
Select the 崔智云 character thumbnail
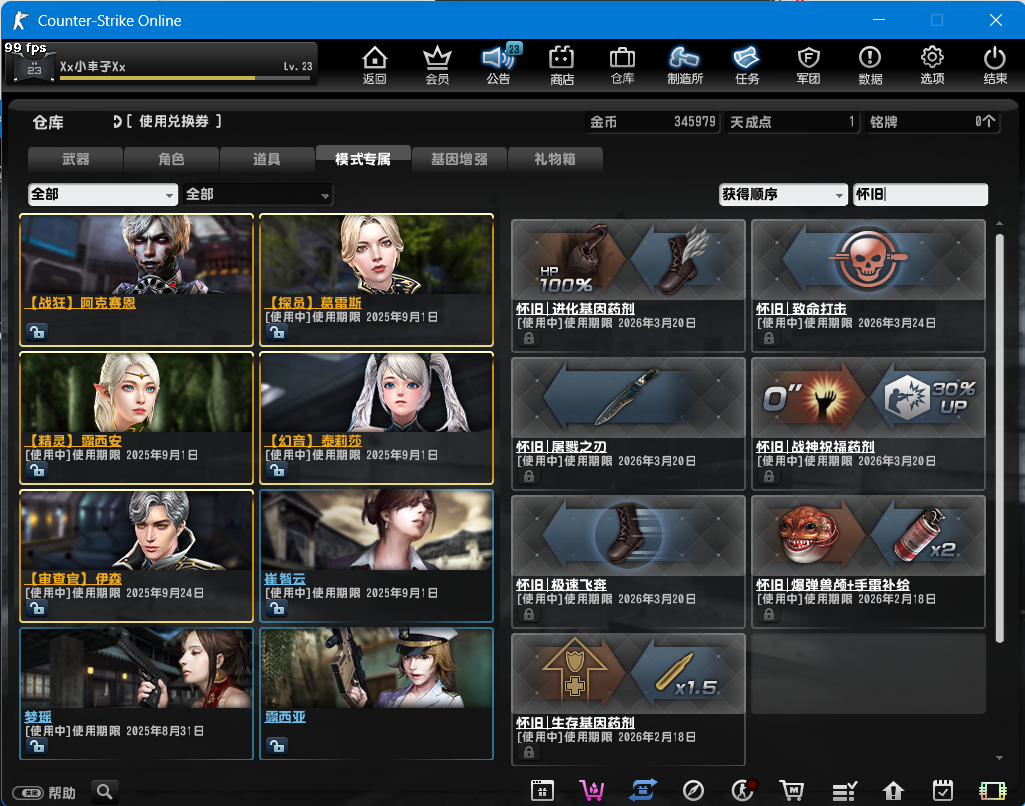(377, 530)
